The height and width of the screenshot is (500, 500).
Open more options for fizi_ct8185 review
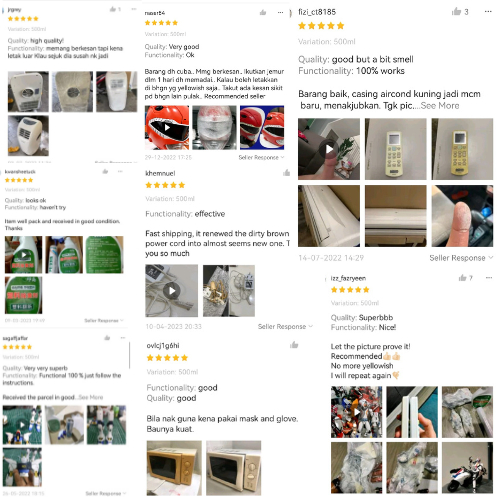click(488, 12)
